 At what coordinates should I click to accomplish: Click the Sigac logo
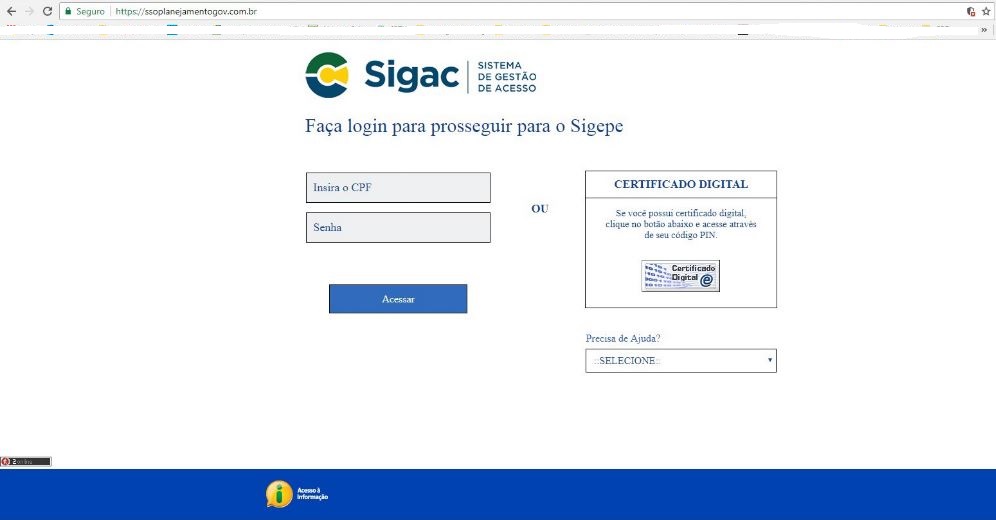421,76
